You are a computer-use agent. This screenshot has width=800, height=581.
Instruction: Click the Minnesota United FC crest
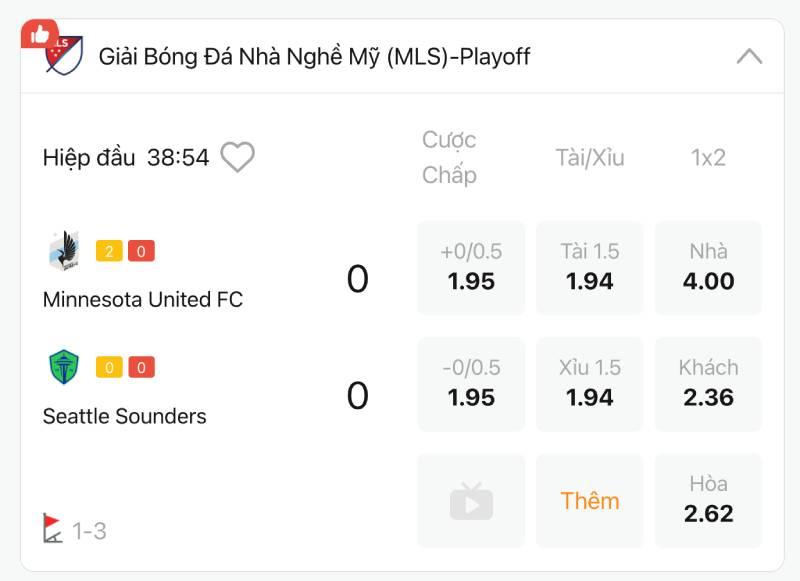point(63,250)
